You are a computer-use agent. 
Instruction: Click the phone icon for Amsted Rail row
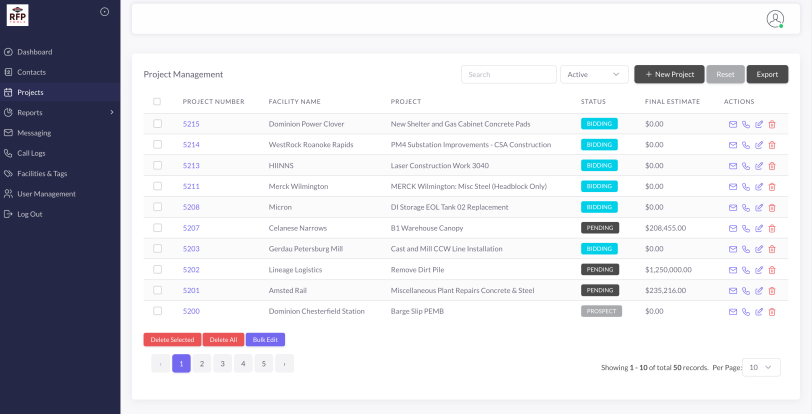[x=746, y=290]
